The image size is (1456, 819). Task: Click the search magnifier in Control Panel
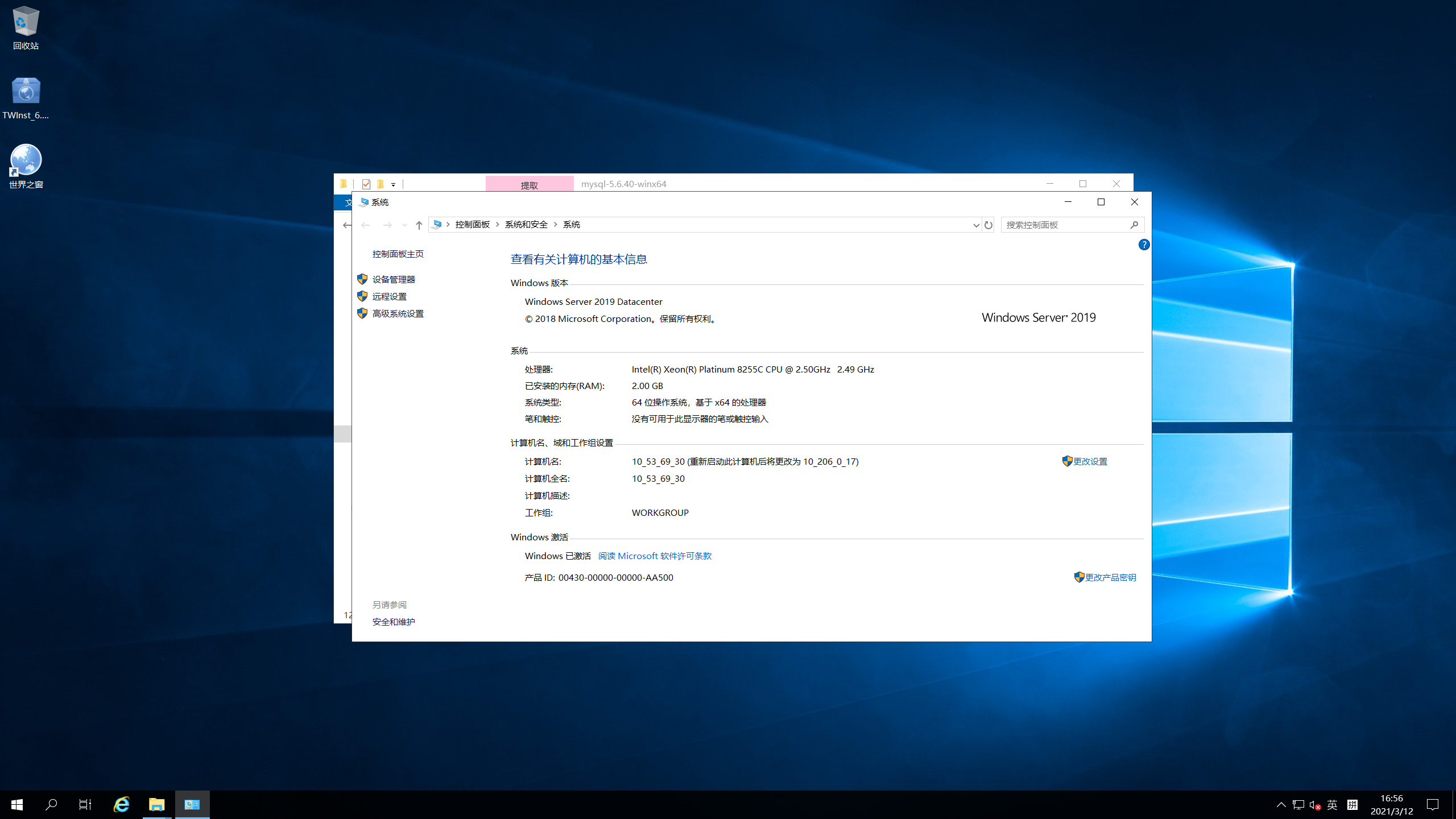(1134, 225)
